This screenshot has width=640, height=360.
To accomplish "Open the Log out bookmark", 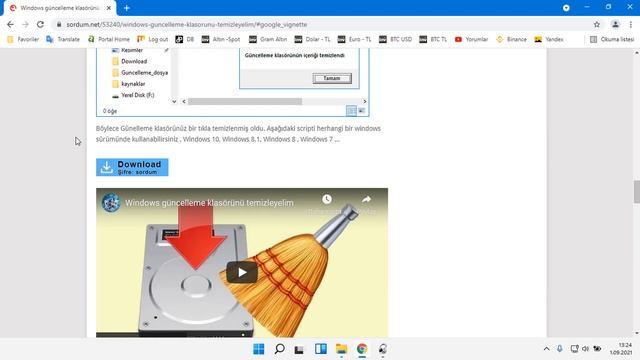I will [153, 39].
